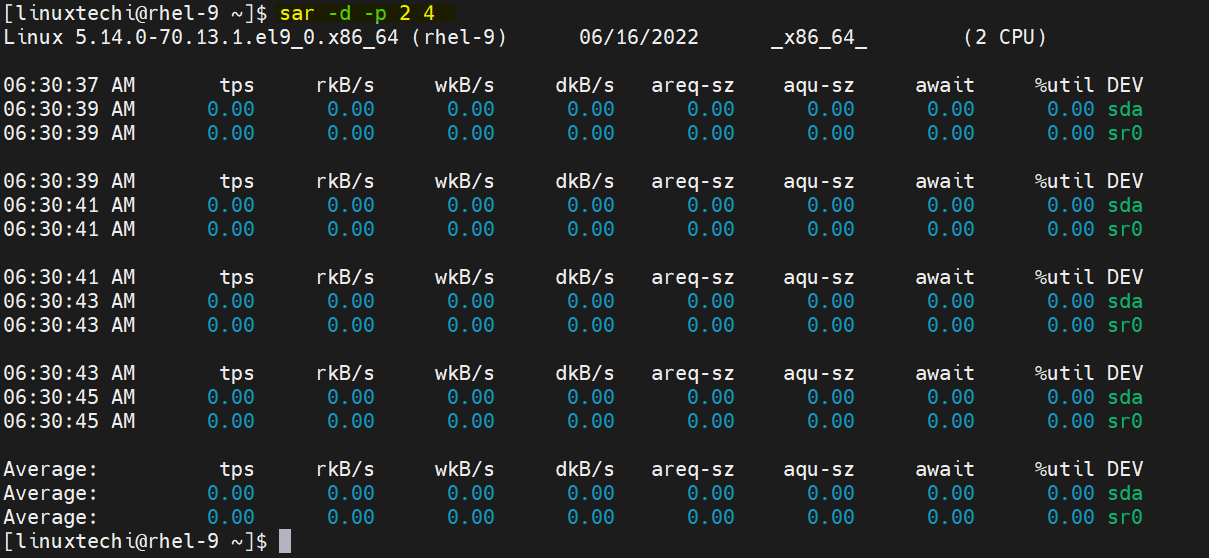The height and width of the screenshot is (558, 1209).
Task: Click the Average await value for sda
Action: click(951, 493)
